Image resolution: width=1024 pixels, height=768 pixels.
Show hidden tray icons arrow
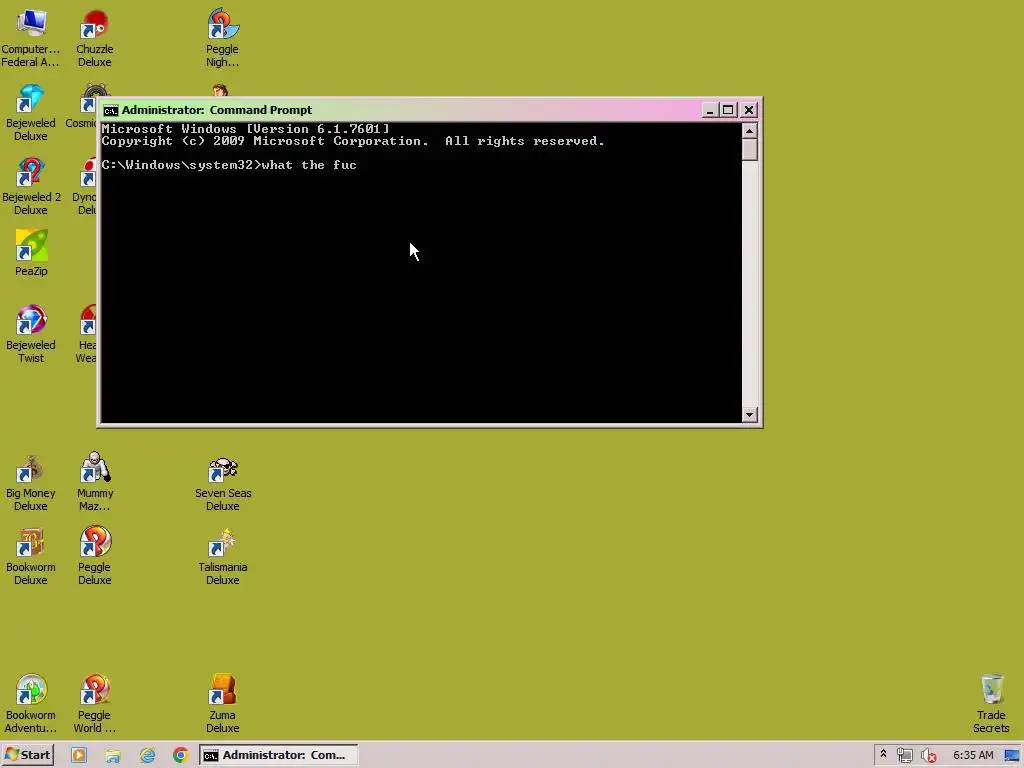click(x=884, y=754)
